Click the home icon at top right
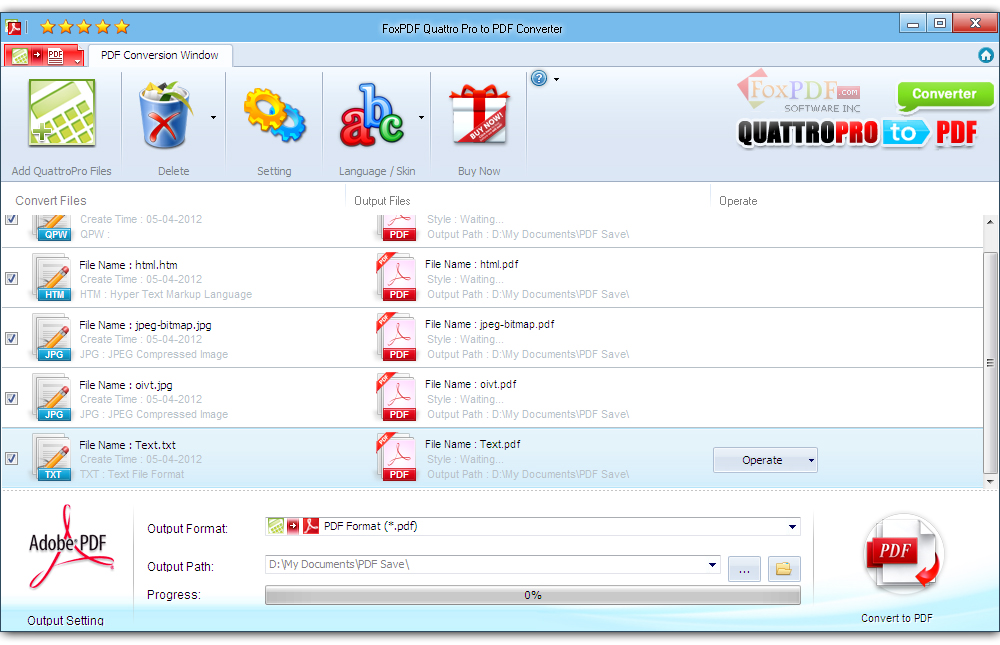Screen dimensions: 1000x645 pyautogui.click(x=985, y=56)
